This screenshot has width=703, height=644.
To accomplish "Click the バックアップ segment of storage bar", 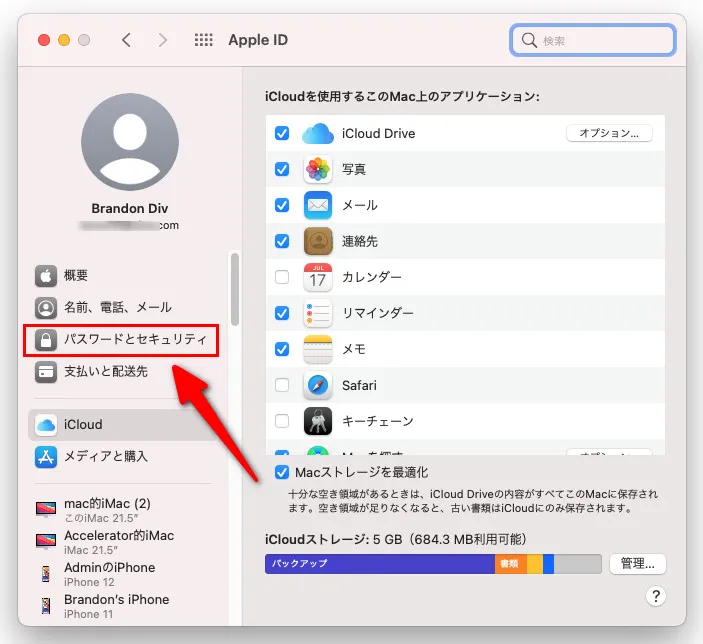I will pyautogui.click(x=380, y=564).
